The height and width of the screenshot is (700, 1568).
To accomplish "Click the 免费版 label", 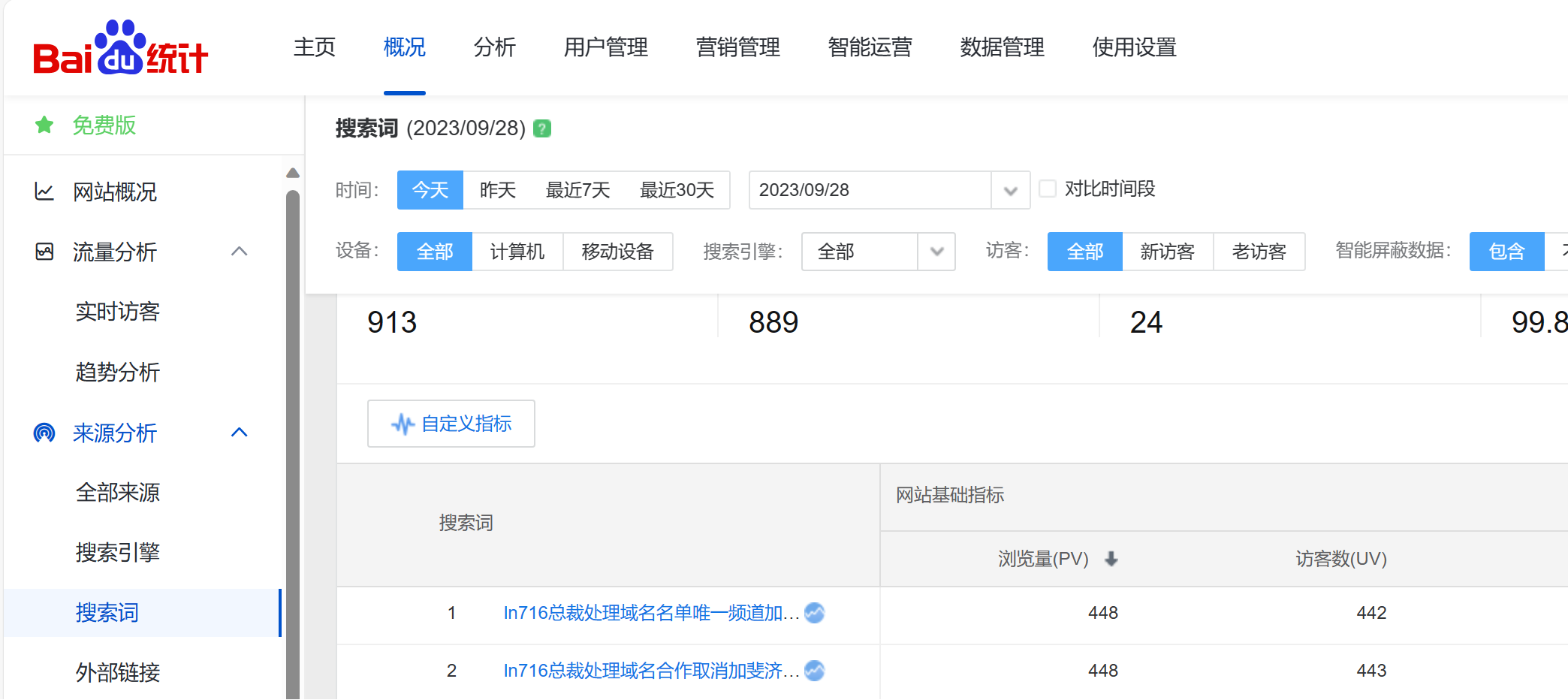I will tap(104, 125).
